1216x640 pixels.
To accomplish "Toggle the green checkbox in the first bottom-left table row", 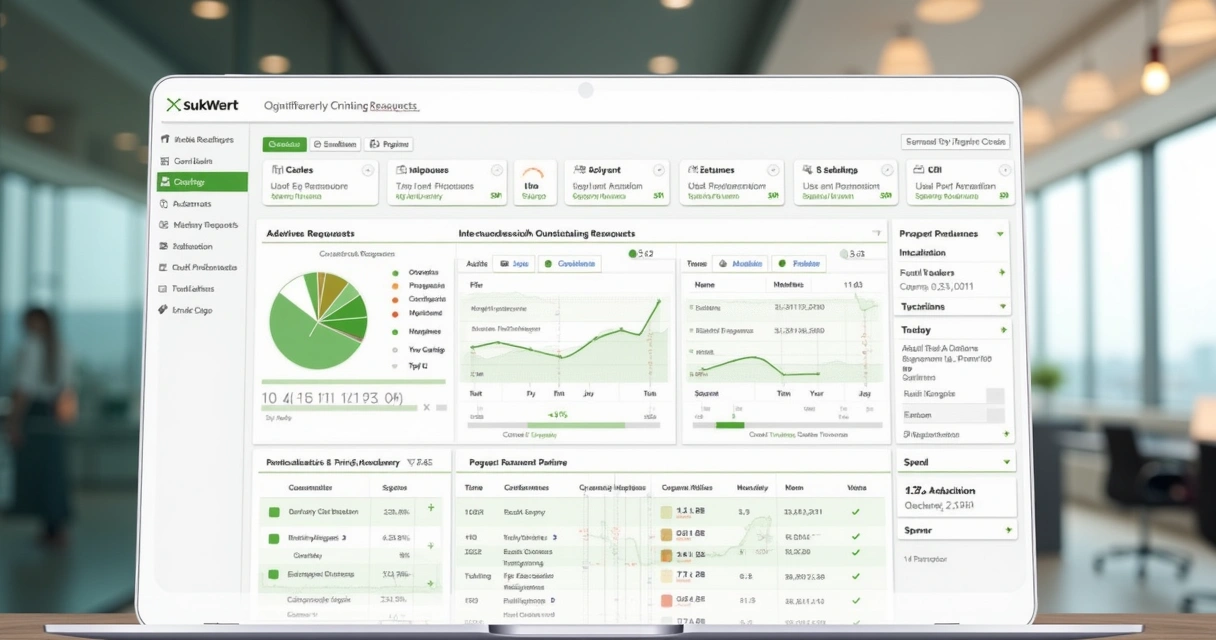I will coord(274,512).
